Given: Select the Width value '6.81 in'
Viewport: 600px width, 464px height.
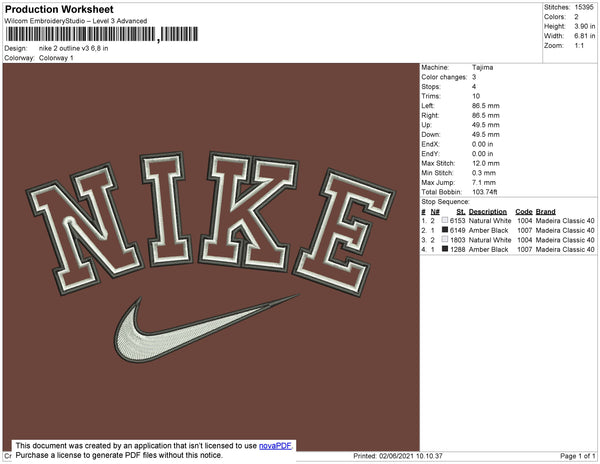Looking at the screenshot, I should 585,36.
